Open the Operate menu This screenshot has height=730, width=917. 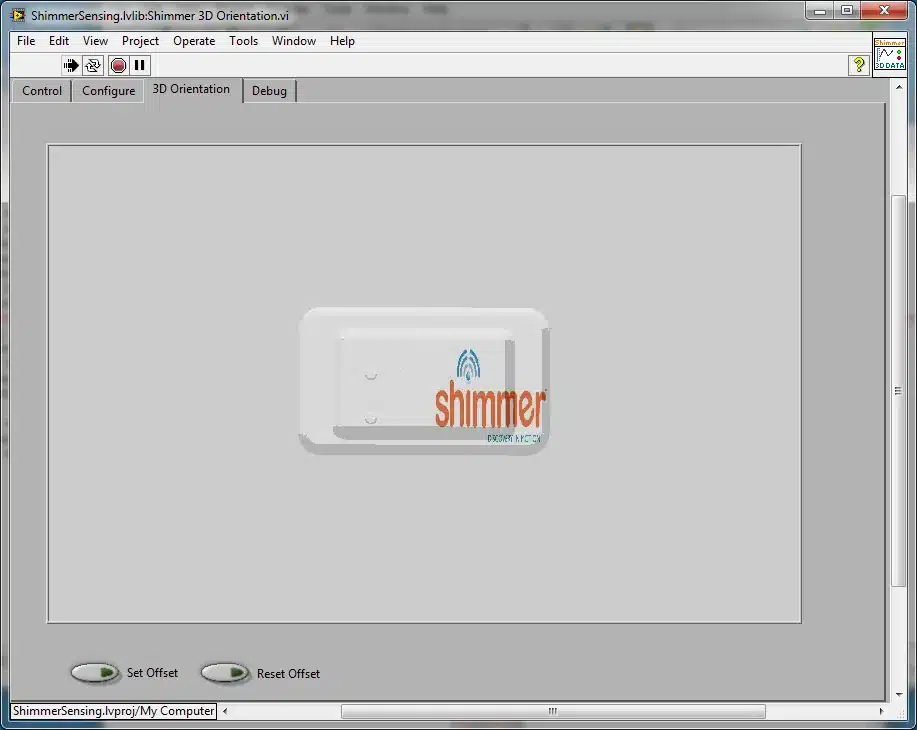(194, 41)
